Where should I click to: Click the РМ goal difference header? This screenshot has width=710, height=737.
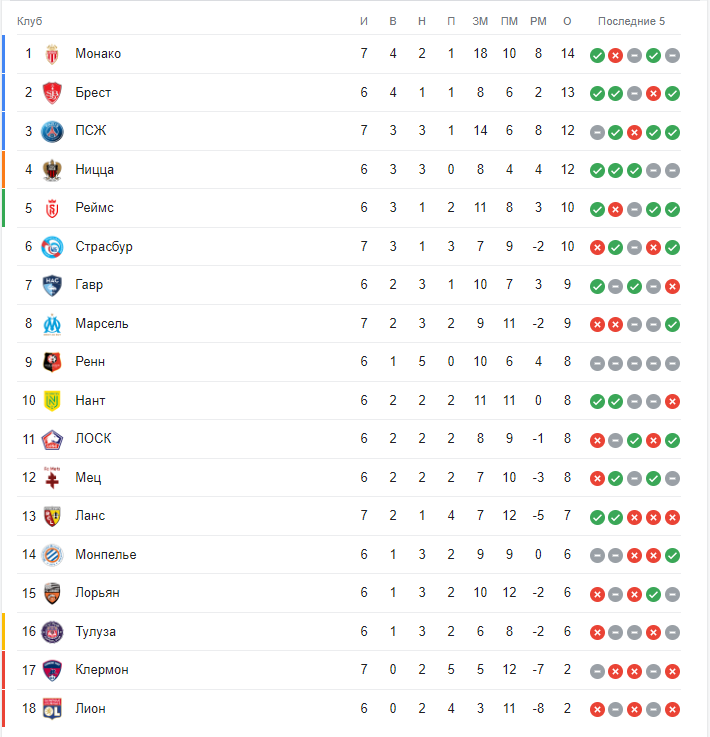[538, 21]
